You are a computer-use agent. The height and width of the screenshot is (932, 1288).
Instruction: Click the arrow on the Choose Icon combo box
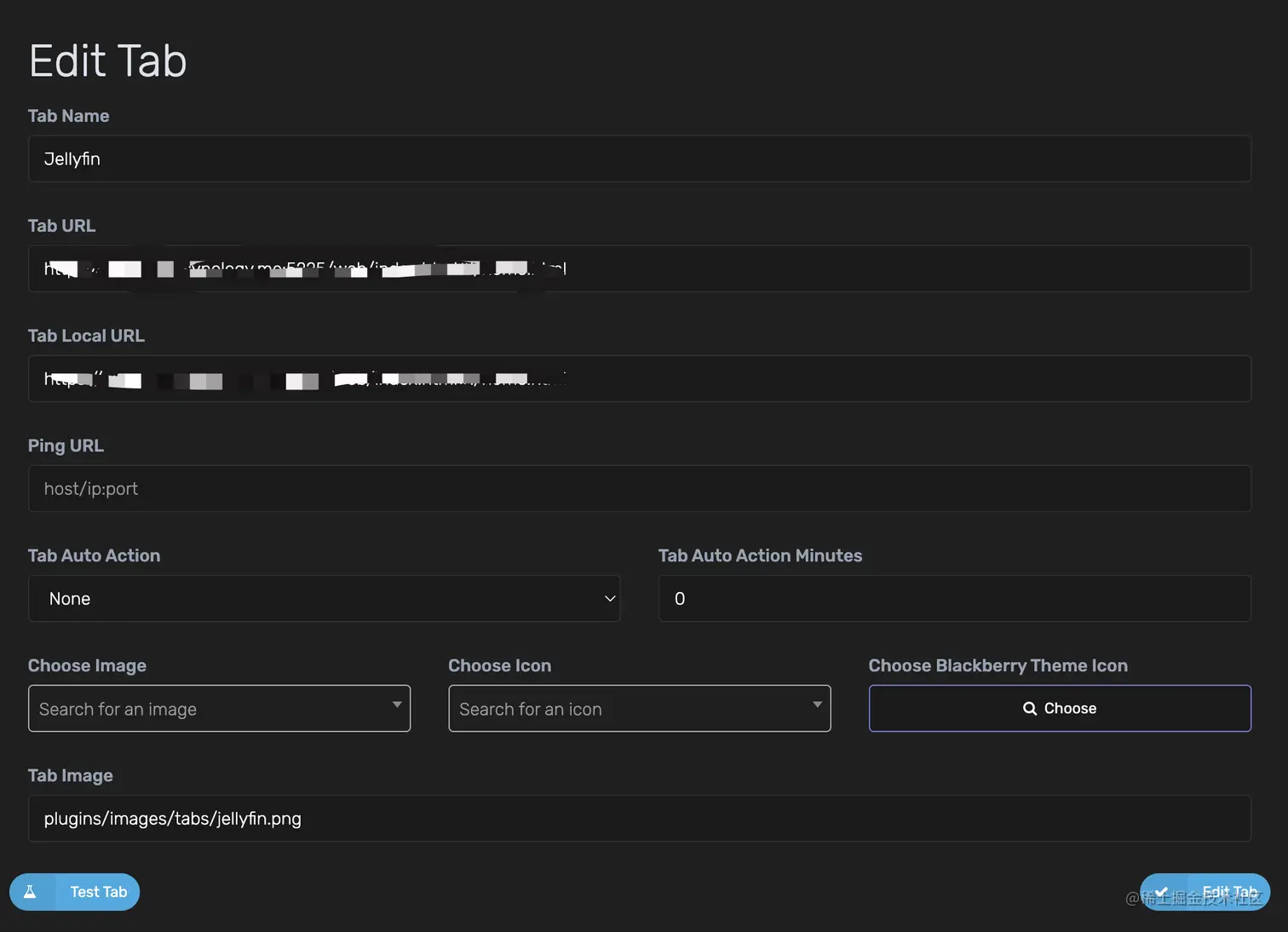[x=817, y=705]
